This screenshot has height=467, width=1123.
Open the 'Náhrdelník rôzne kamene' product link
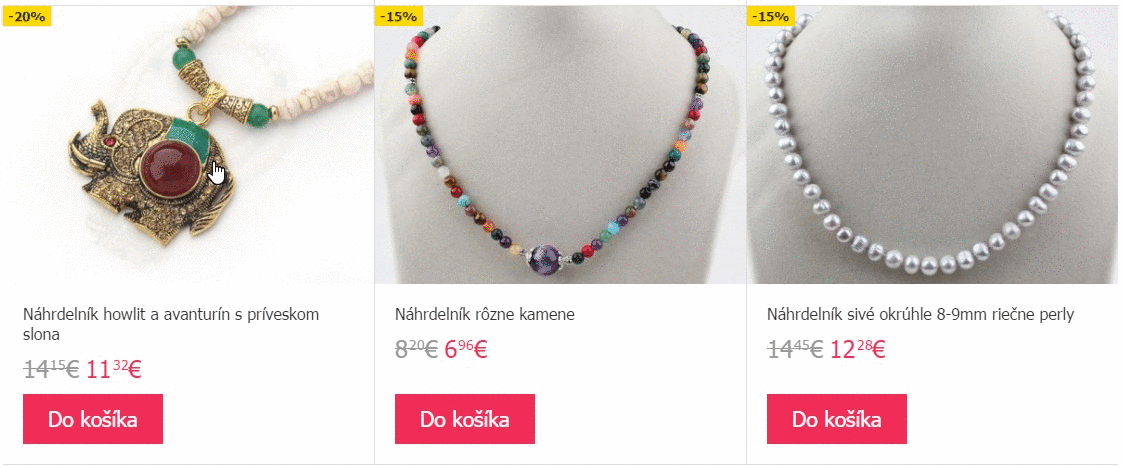pos(485,314)
